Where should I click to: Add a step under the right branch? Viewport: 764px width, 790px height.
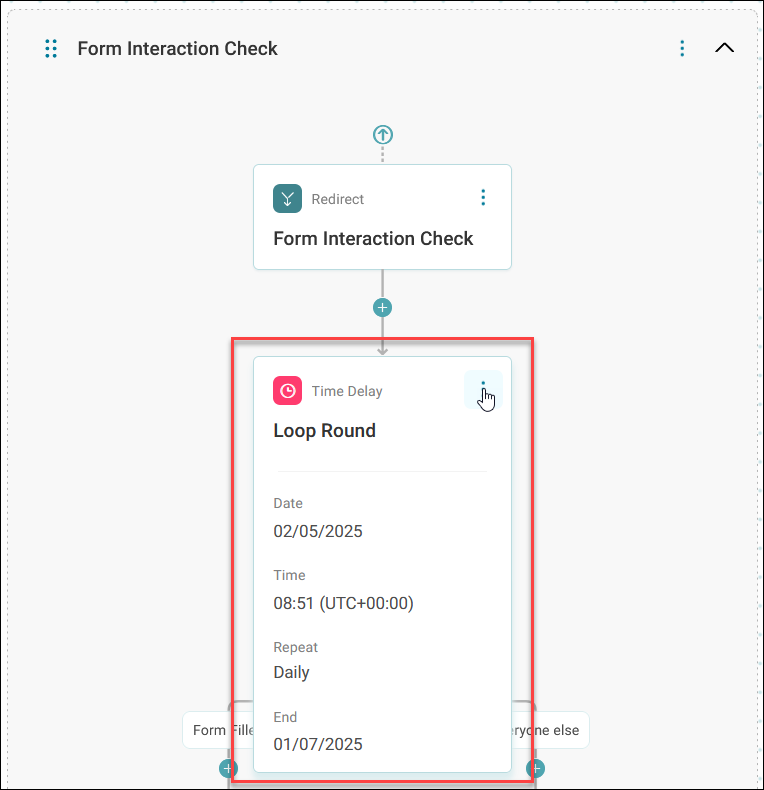536,769
